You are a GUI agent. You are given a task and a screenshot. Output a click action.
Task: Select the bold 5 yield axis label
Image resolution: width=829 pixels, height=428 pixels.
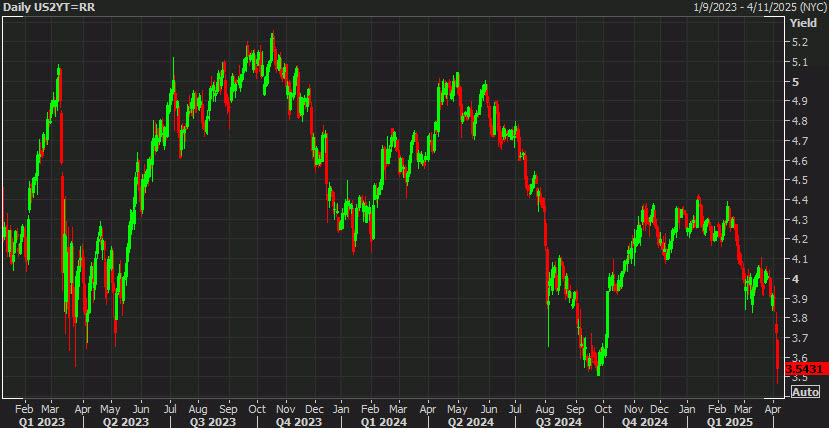coord(795,82)
